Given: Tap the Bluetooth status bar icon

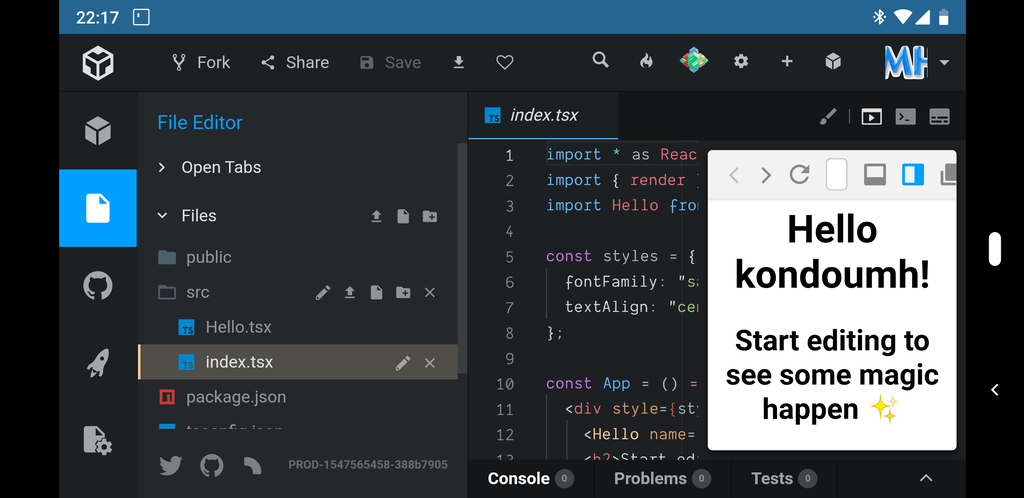Looking at the screenshot, I should pyautogui.click(x=879, y=17).
